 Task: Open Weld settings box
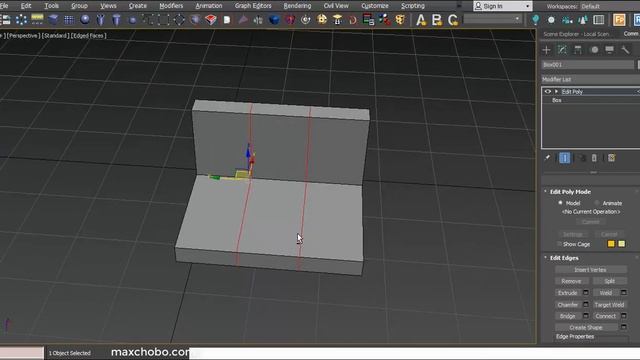tap(623, 293)
